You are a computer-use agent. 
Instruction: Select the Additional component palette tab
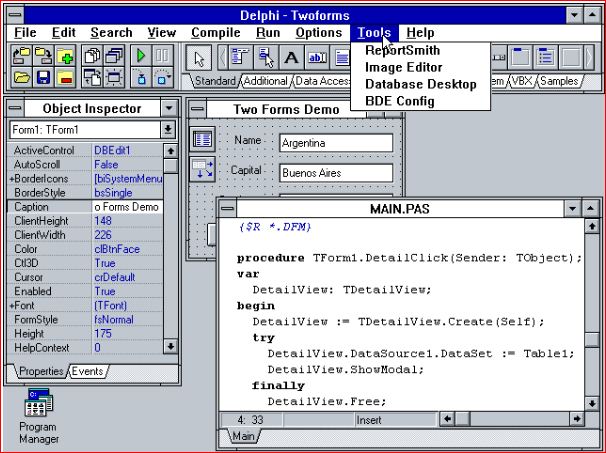(263, 81)
